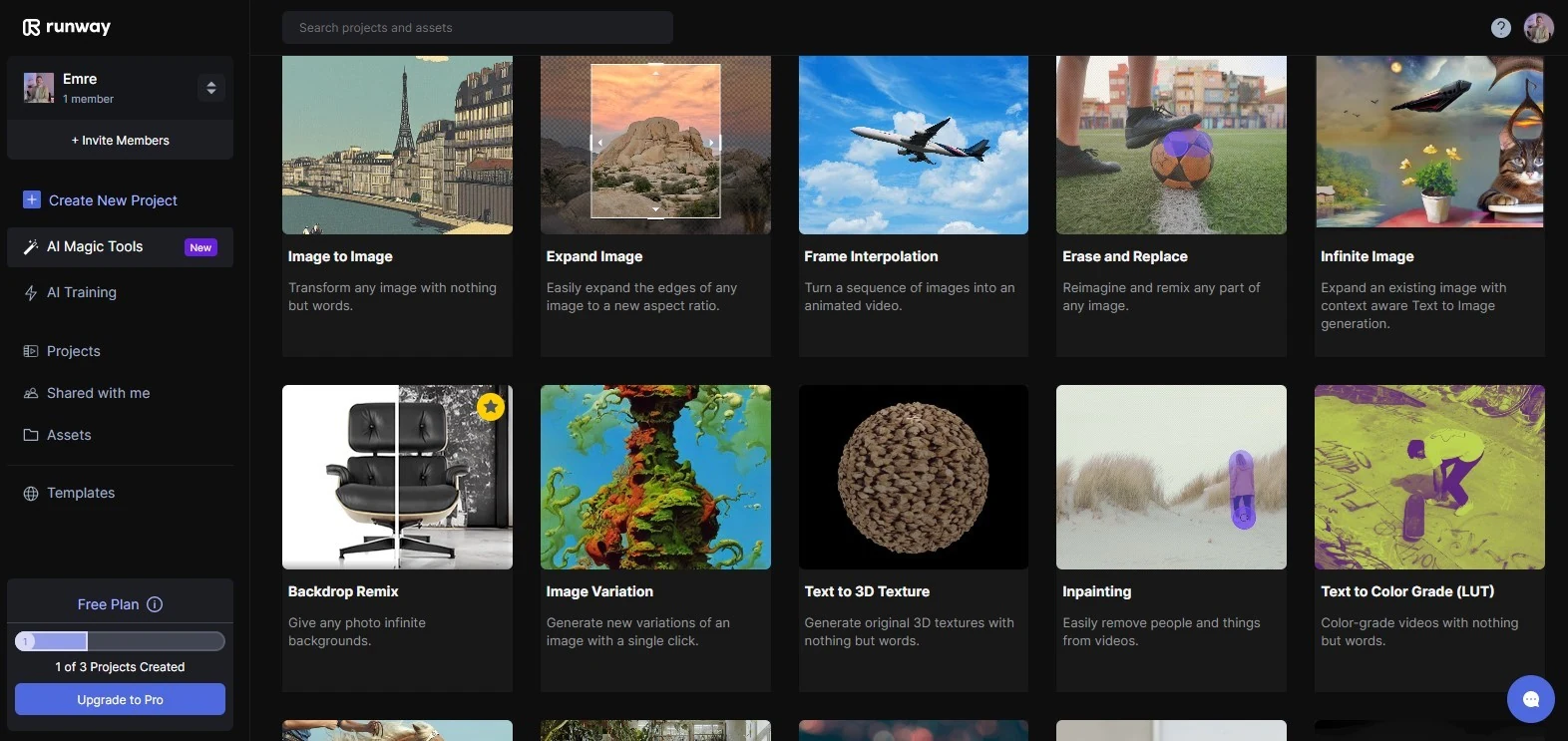Click the Infinite Image description text

[x=1413, y=305]
